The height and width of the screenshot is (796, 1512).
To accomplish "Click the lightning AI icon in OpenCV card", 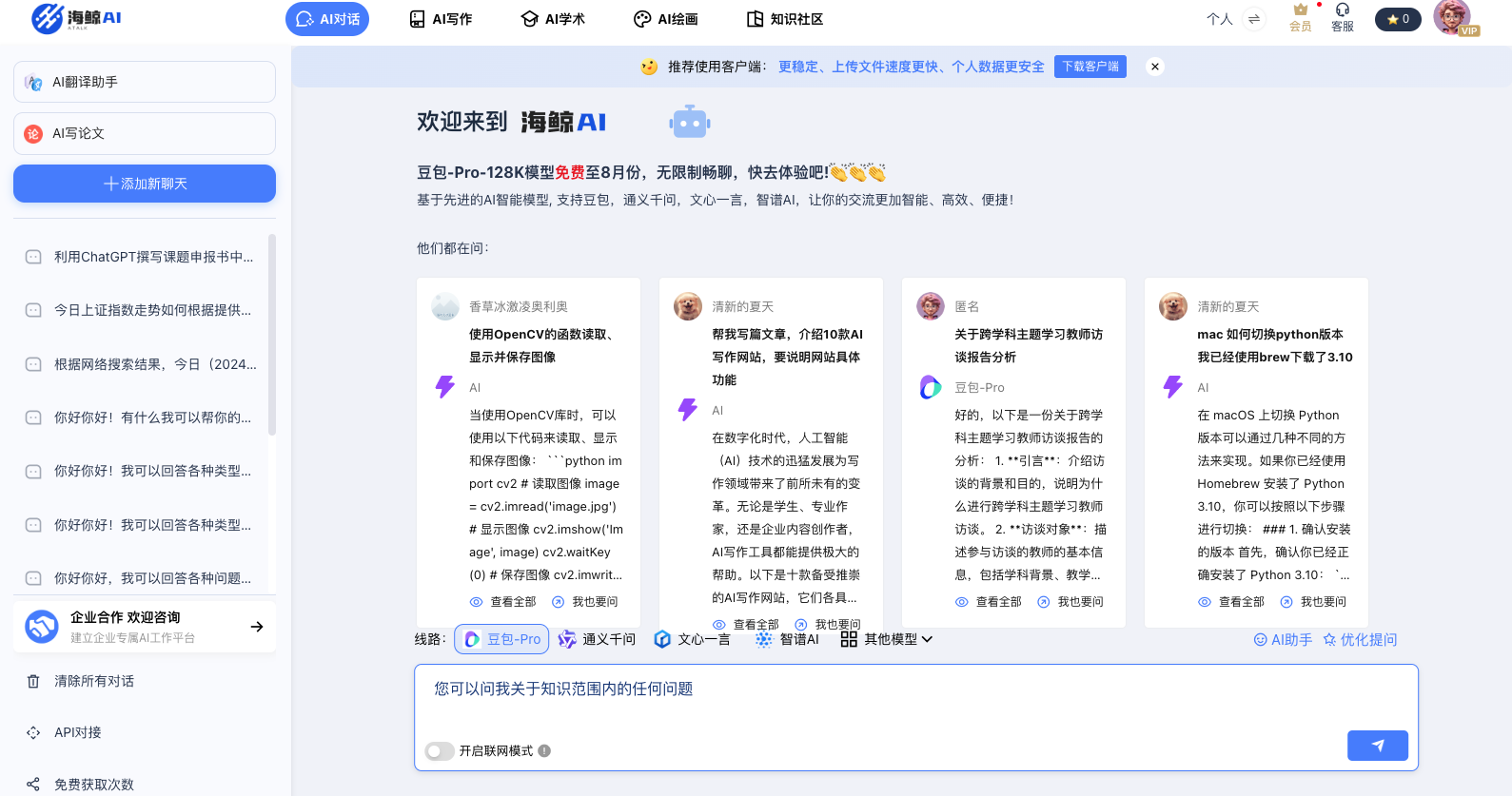I will 445,387.
